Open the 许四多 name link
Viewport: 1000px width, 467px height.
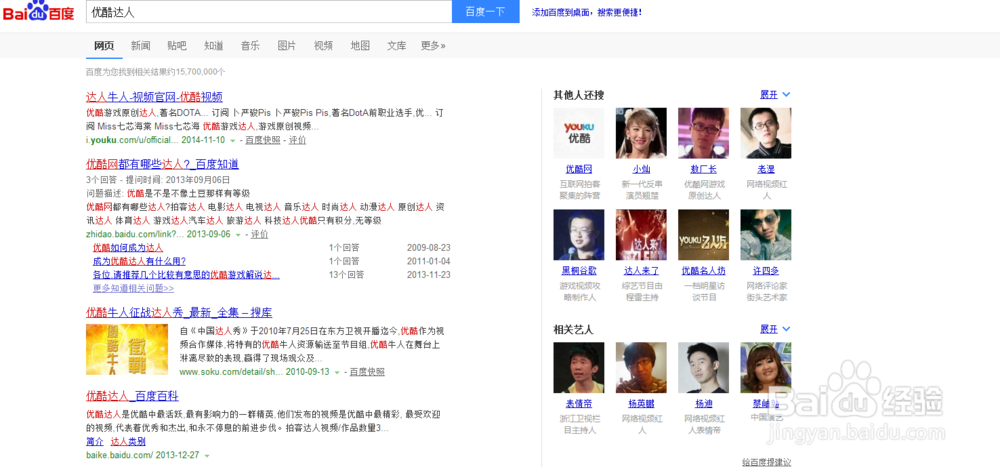[766, 271]
